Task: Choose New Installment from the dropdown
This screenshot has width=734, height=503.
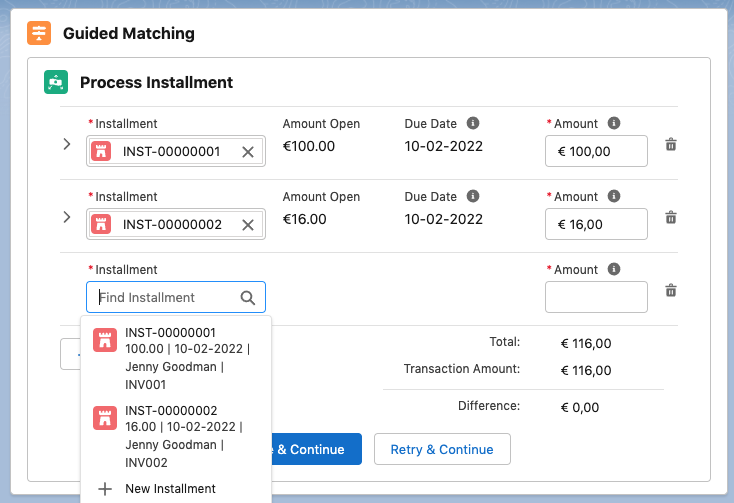Action: pos(170,489)
